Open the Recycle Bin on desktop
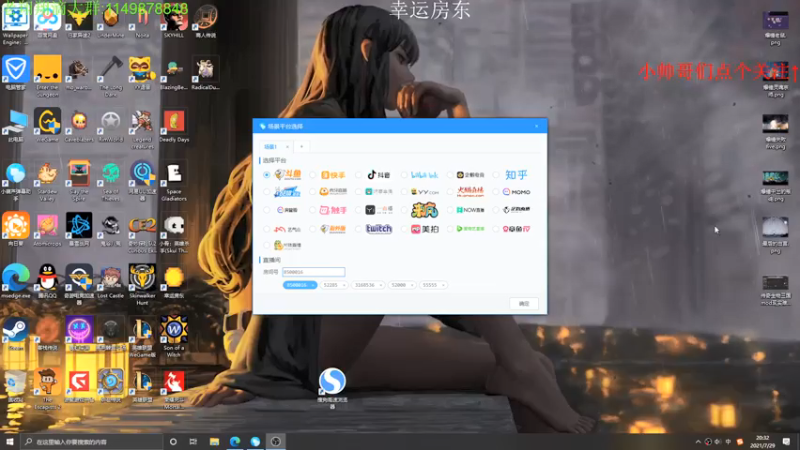The image size is (800, 450). click(15, 386)
